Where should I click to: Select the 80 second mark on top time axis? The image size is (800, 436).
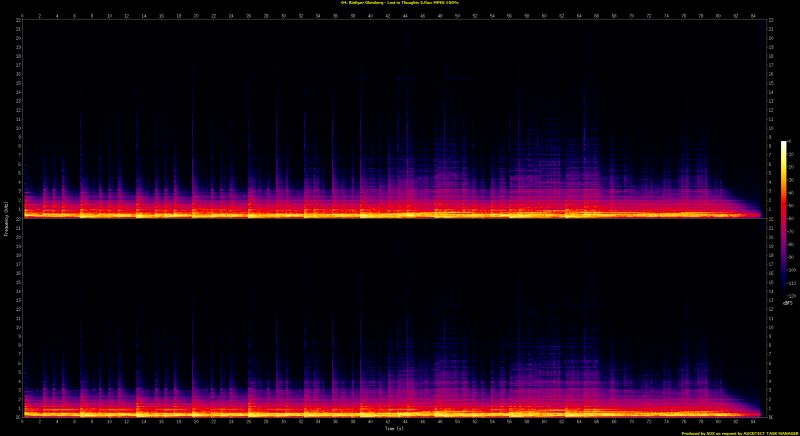click(718, 16)
